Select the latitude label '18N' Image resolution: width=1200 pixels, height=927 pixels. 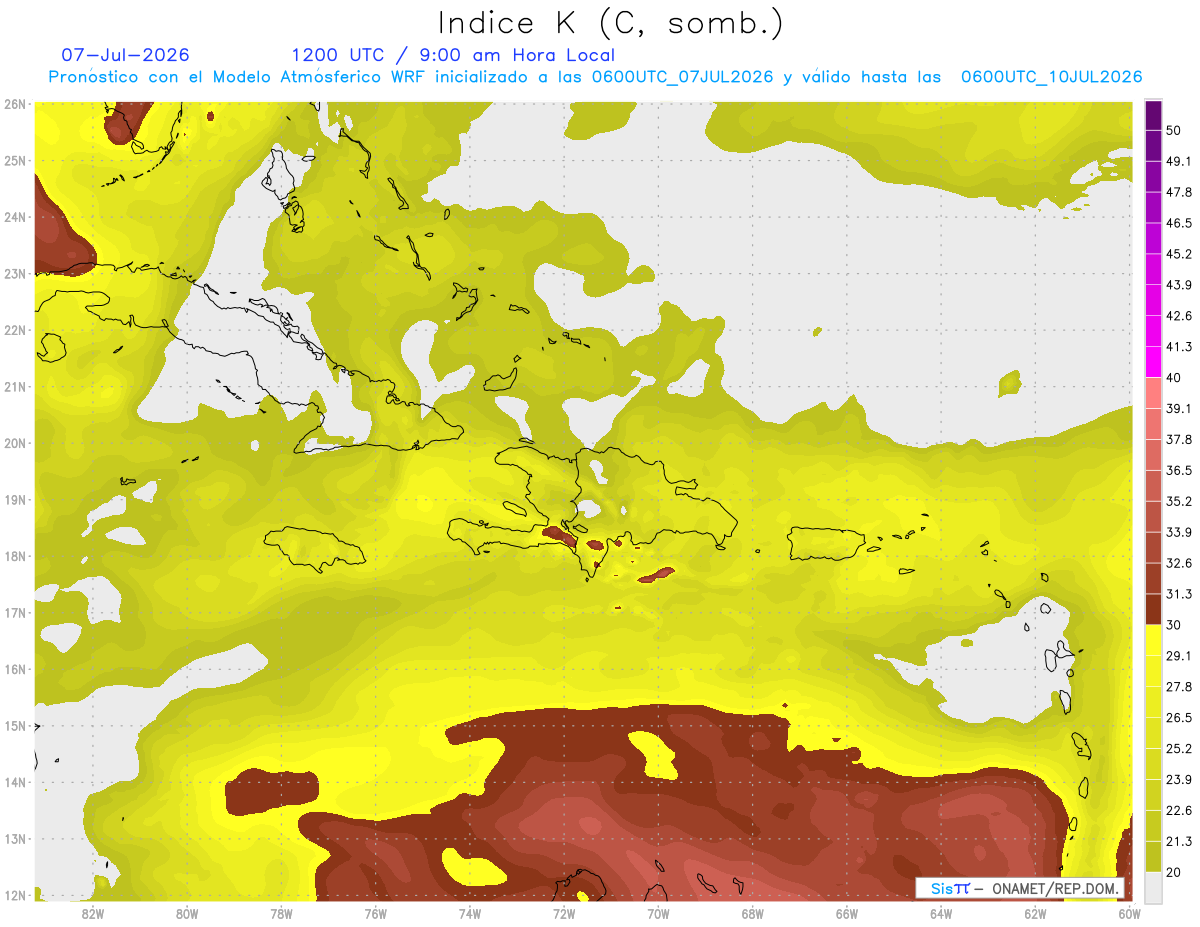click(15, 556)
